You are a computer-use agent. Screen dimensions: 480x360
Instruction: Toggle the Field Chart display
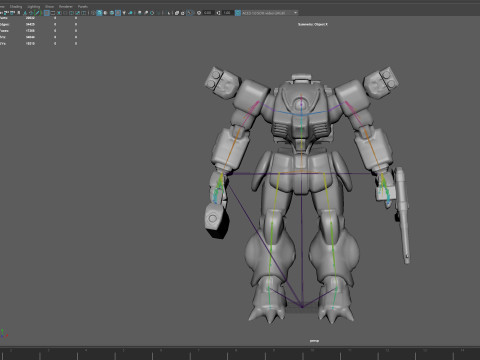[71, 13]
